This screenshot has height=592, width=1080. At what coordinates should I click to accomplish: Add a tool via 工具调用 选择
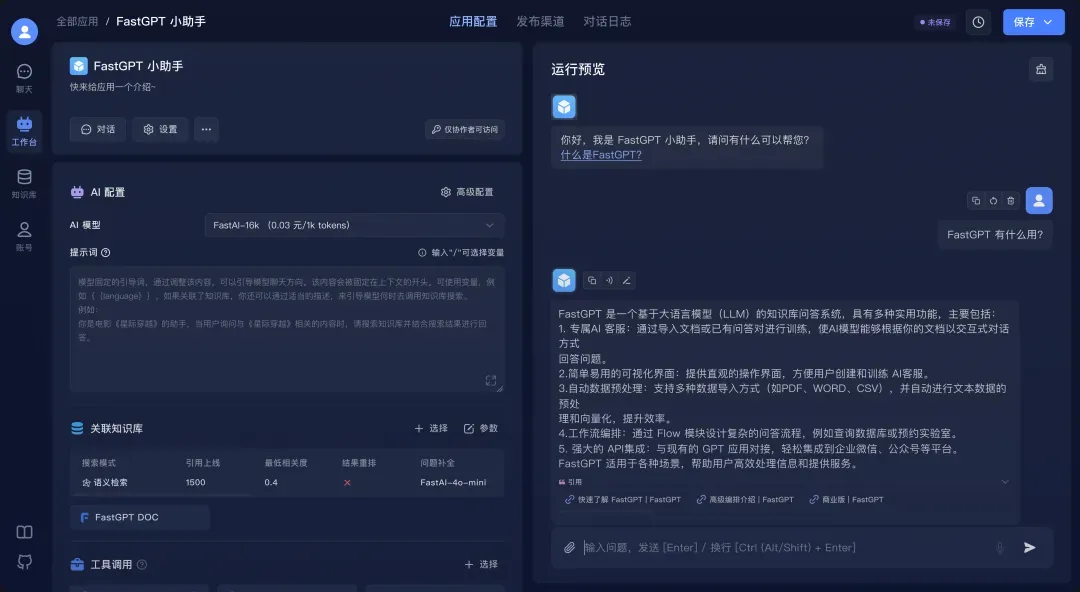coord(481,564)
